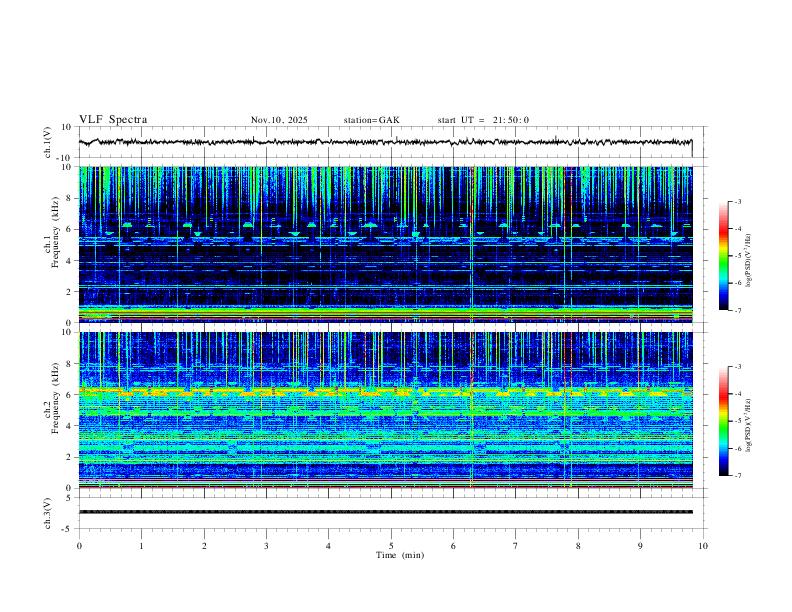The height and width of the screenshot is (612, 792).
Task: Click the ch.2 color bar log(PSD) label
Action: (748, 426)
